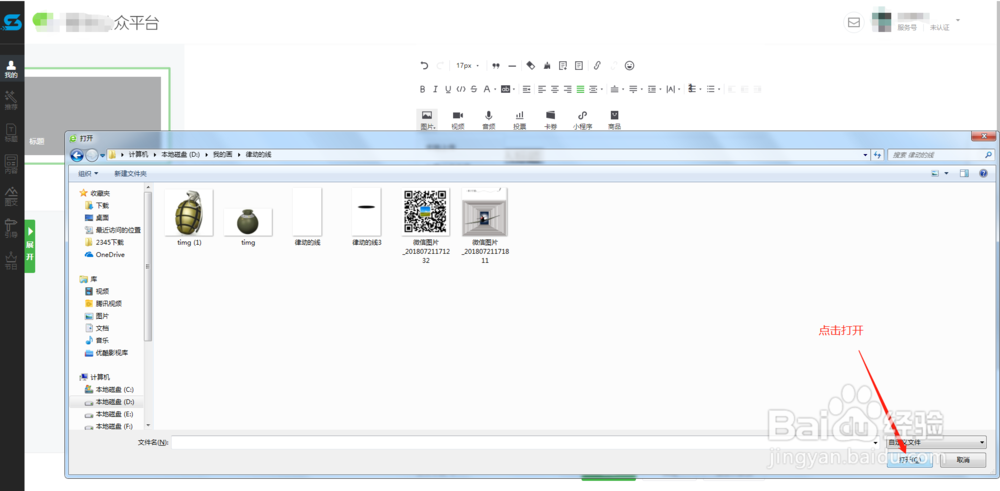1000x491 pixels.
Task: Click the 小程序 mini program button
Action: [582, 119]
